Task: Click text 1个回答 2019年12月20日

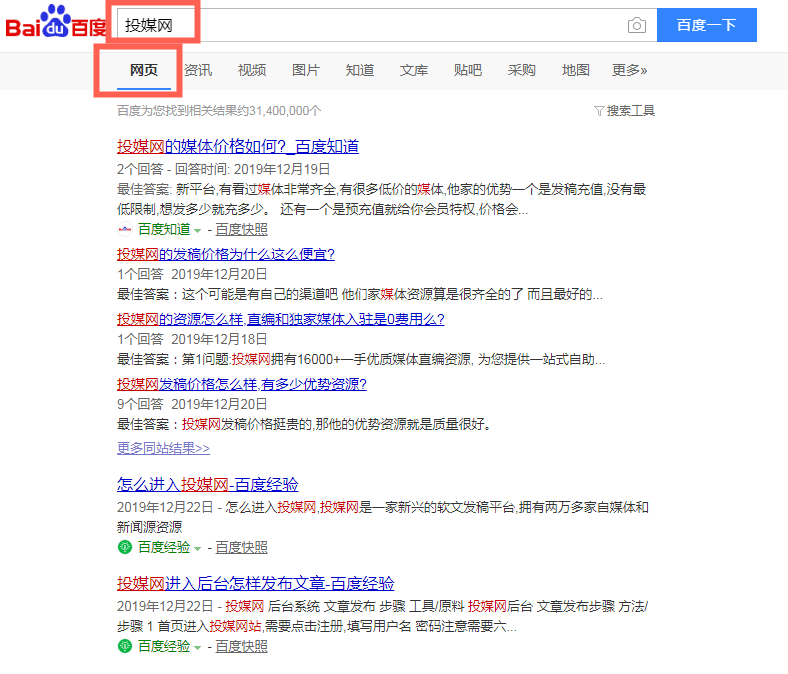Action: click(192, 274)
